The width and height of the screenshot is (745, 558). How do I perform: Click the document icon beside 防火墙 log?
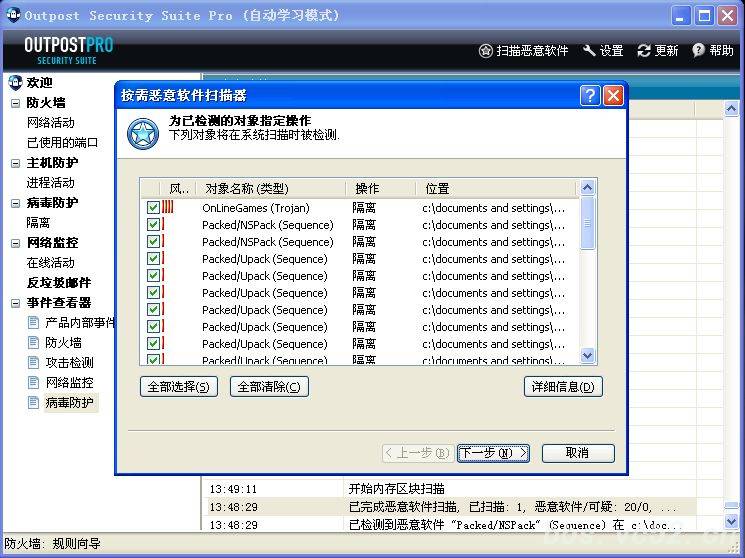33,342
